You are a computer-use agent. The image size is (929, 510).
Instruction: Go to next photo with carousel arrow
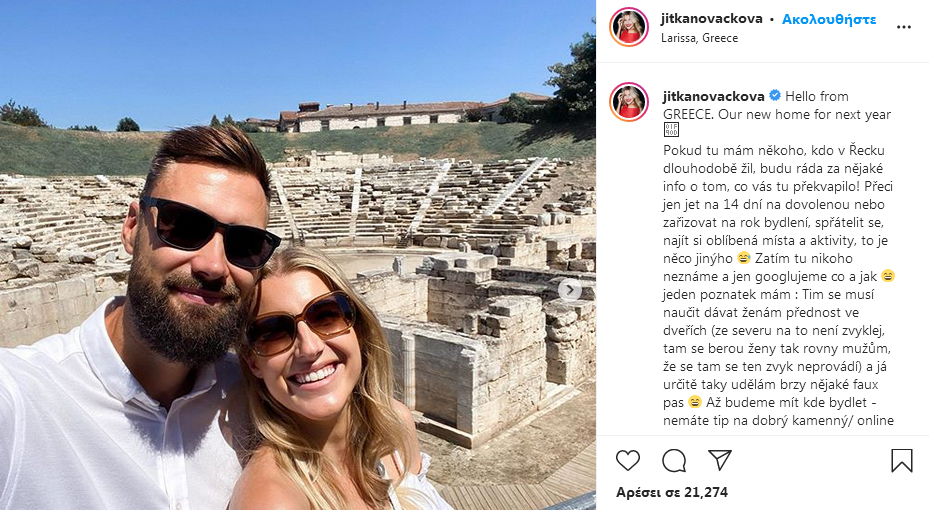(570, 290)
